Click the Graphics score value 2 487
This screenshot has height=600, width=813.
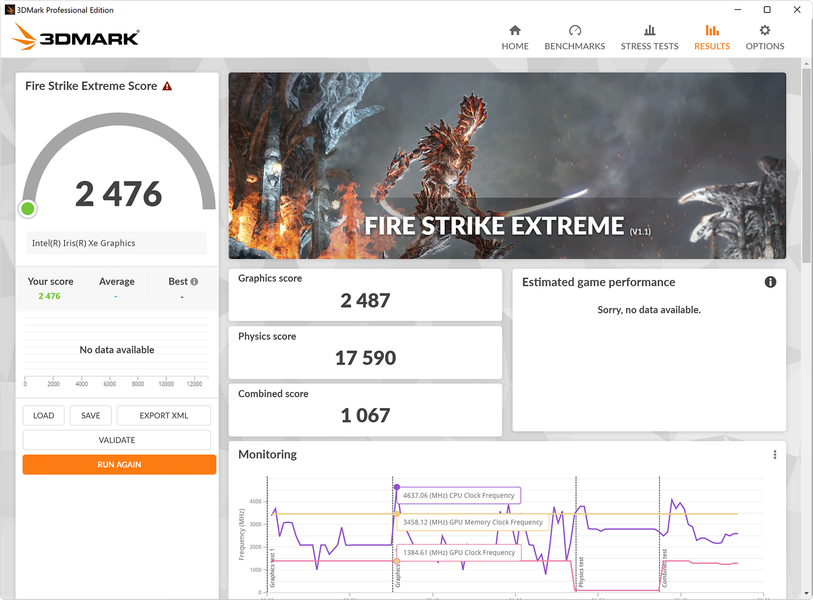coord(365,301)
